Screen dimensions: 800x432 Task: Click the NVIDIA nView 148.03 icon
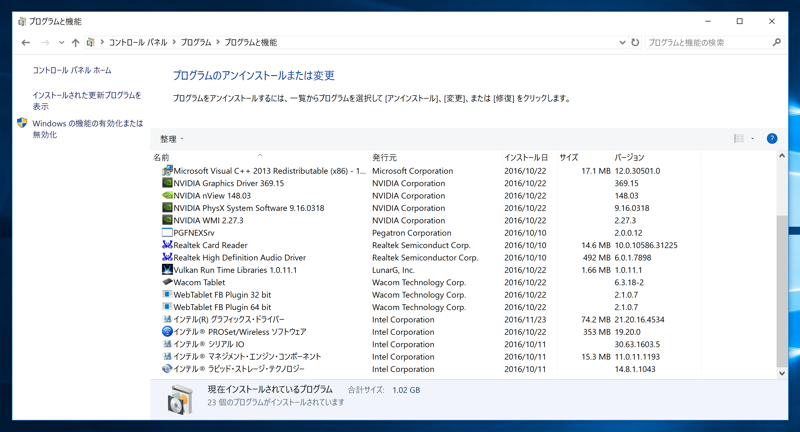(167, 195)
